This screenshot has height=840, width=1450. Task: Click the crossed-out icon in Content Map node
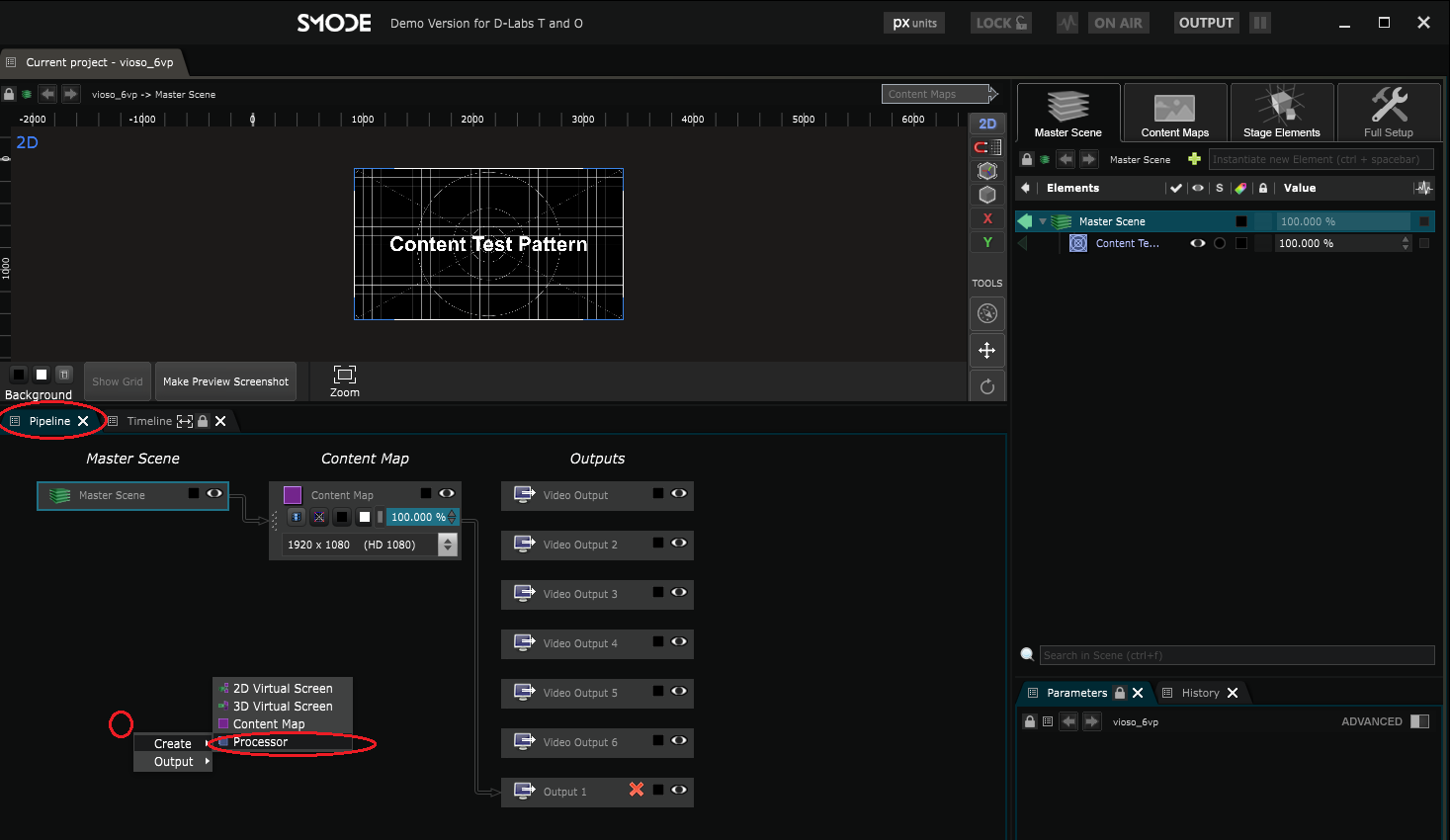319,517
